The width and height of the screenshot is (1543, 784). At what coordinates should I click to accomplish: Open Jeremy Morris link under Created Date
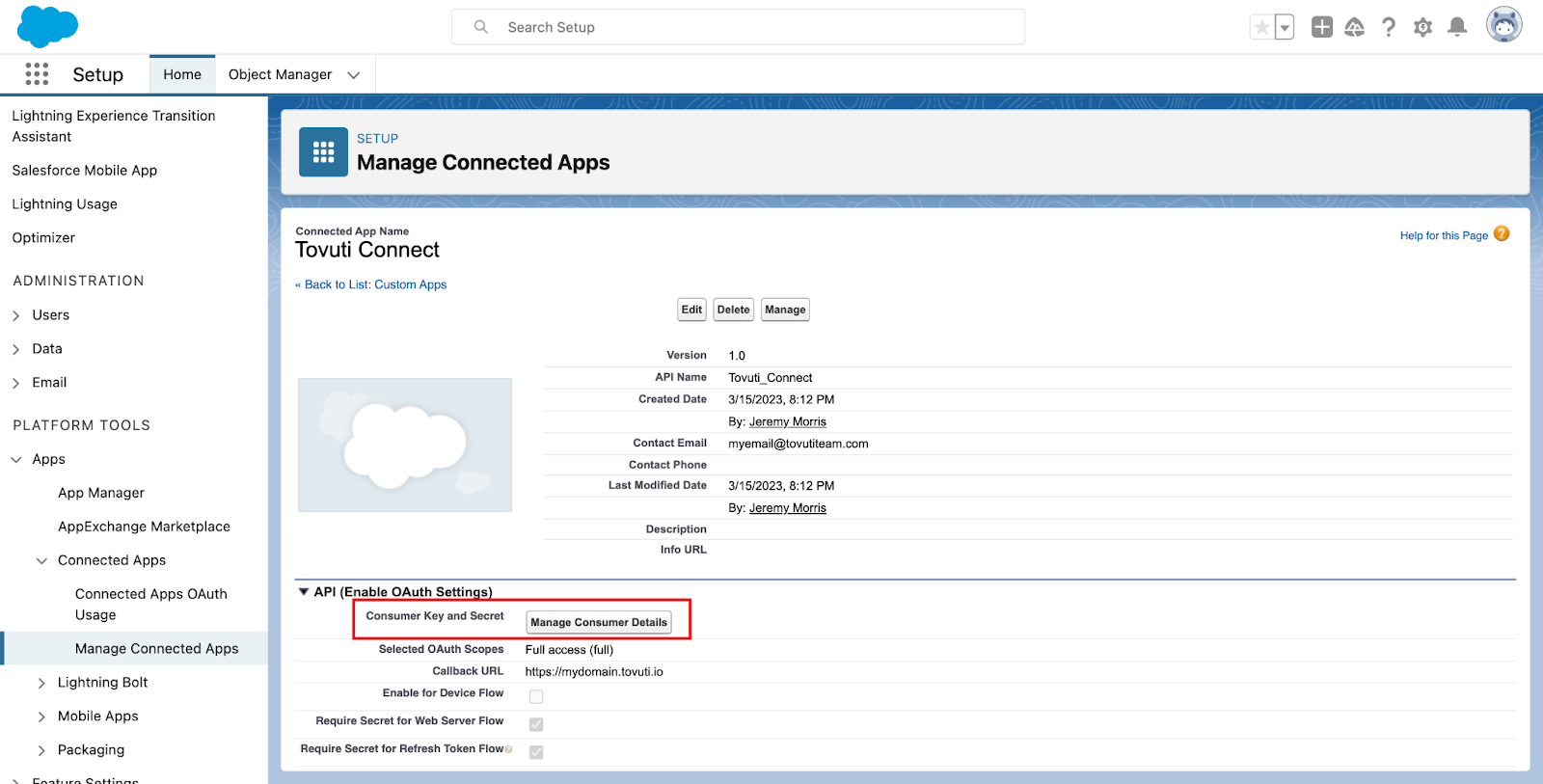787,421
